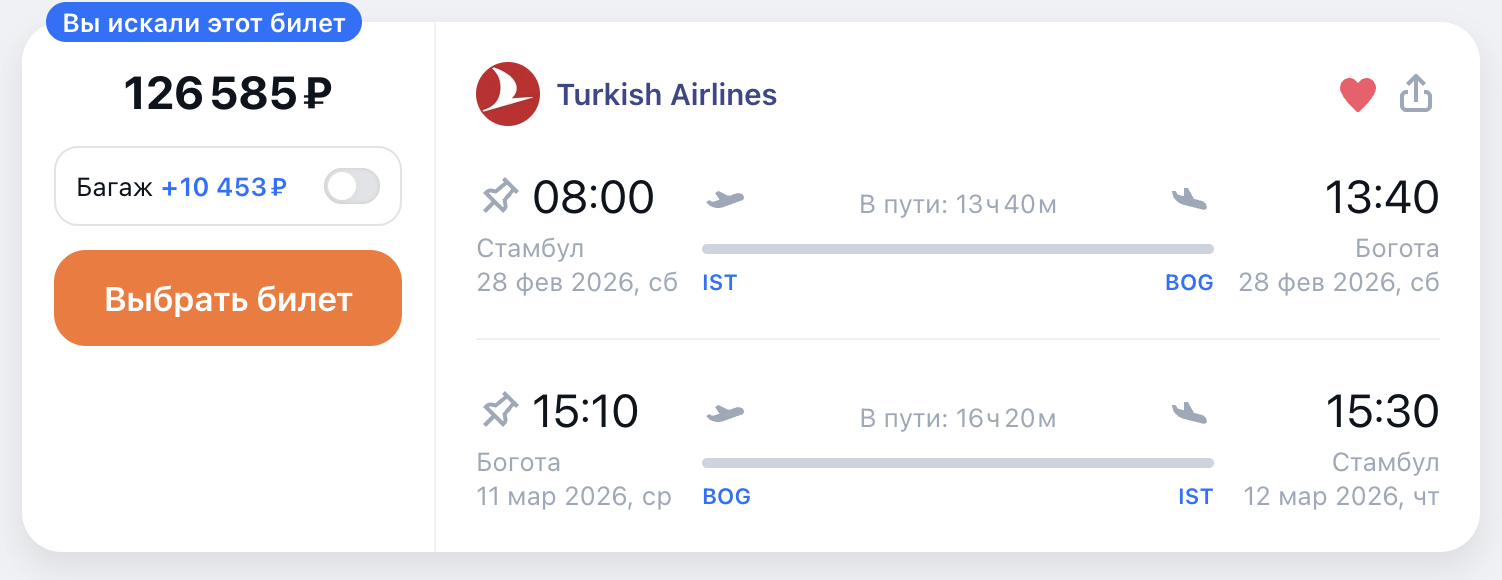Click the Turkish Airlines name link
Viewport: 1502px width, 580px height.
[666, 94]
